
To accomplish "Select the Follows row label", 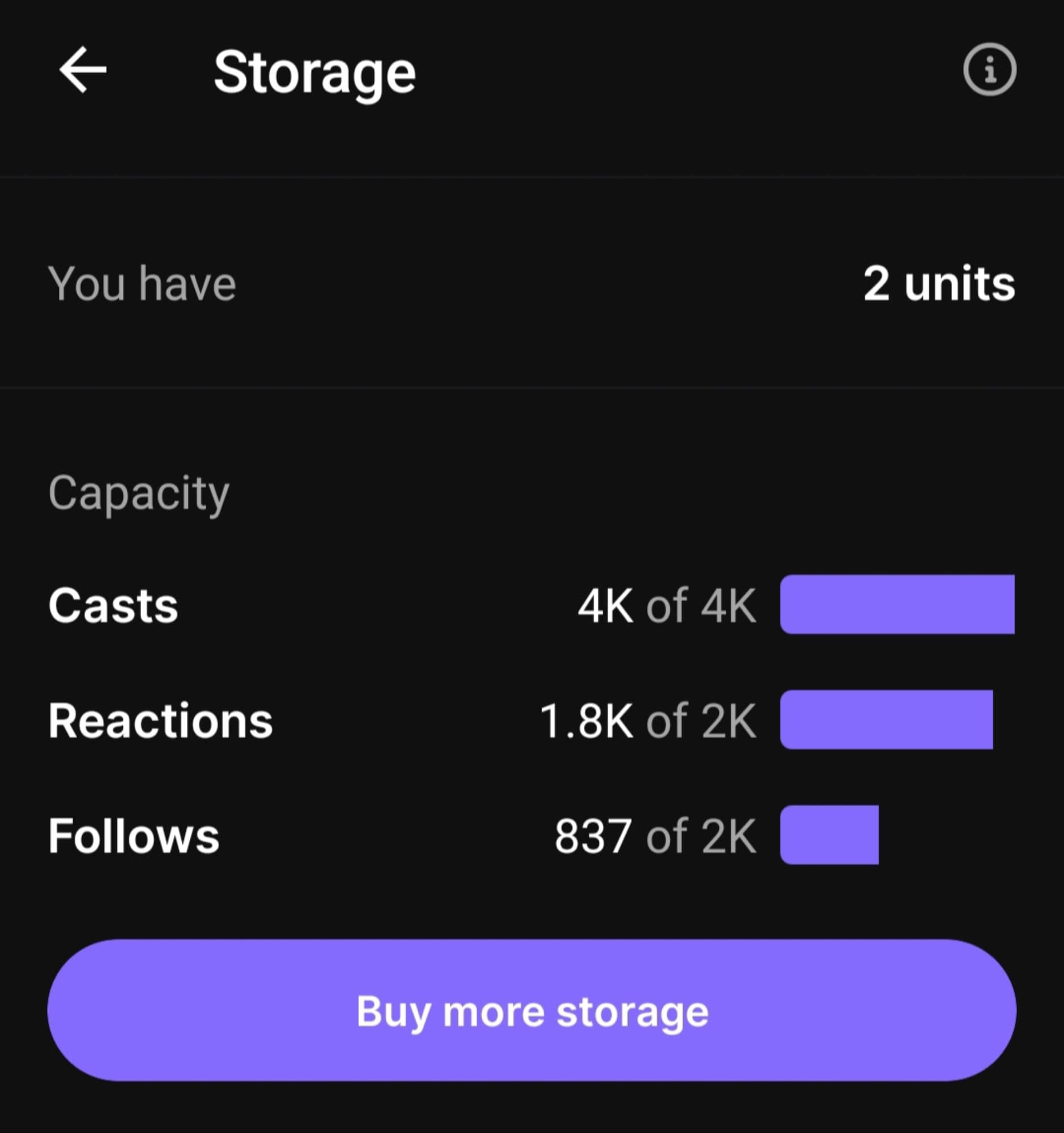I will pyautogui.click(x=134, y=836).
